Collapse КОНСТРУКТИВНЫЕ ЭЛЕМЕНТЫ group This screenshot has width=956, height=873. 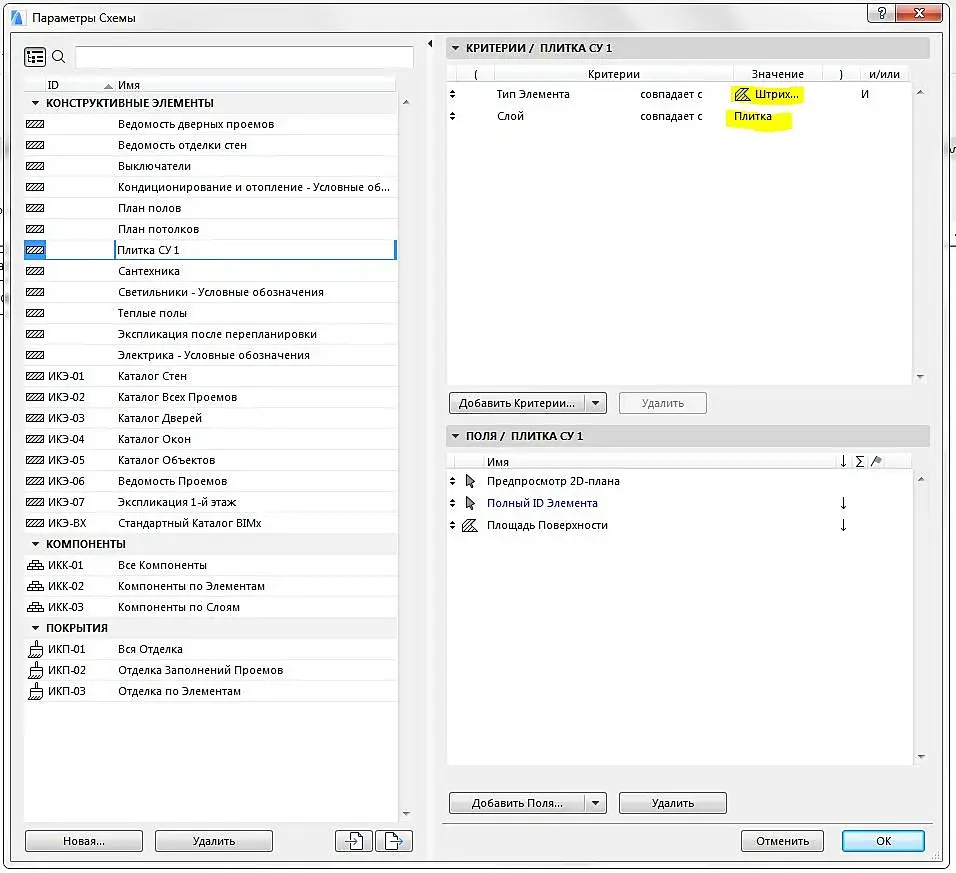click(x=35, y=104)
